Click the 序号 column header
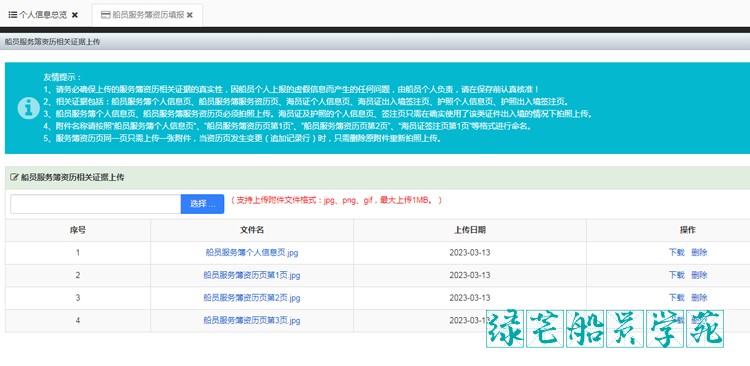This screenshot has width=750, height=366. click(x=78, y=230)
